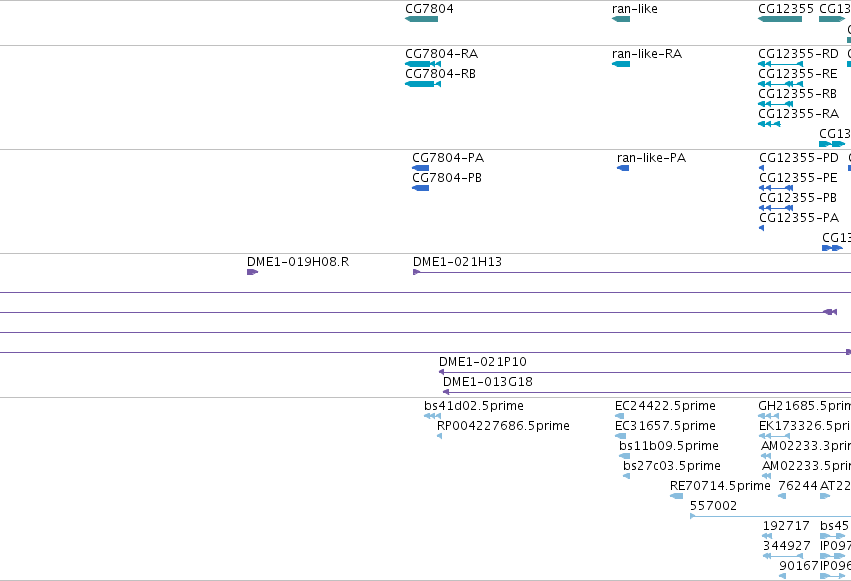Screen dimensions: 851x581
Task: Select CDS feature CG12355-PE
Action: (x=776, y=188)
